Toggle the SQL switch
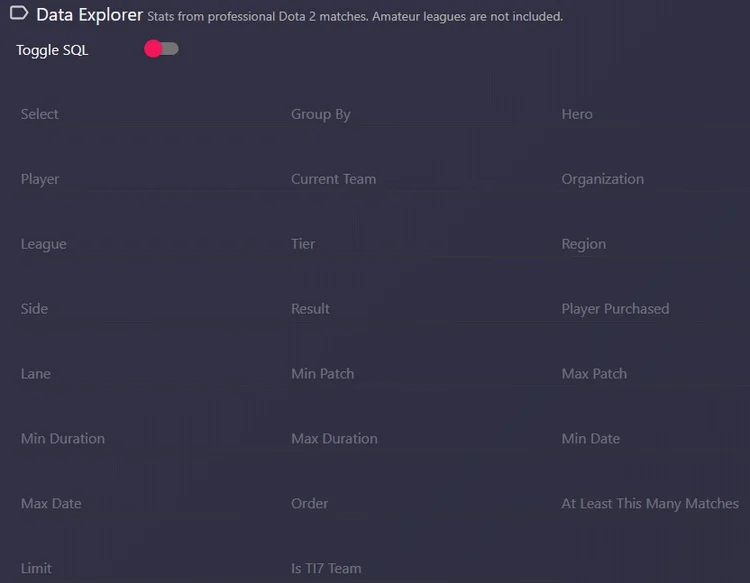750x583 pixels. coord(161,49)
